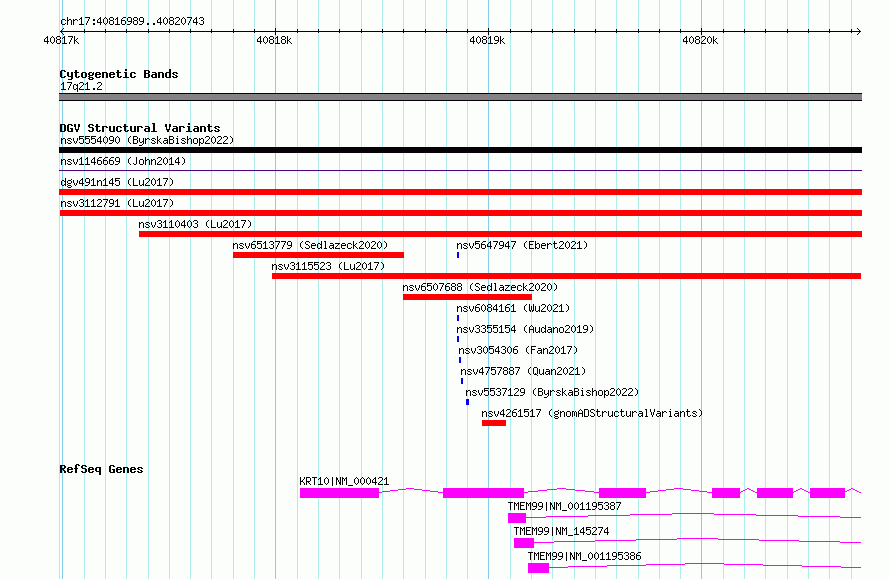This screenshot has width=890, height=579.
Task: Click the DGV Structural Variants track title
Action: click(140, 128)
